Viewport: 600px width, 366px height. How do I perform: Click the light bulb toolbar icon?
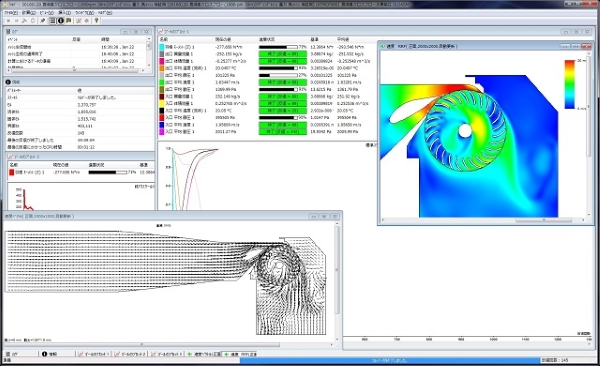(96, 21)
